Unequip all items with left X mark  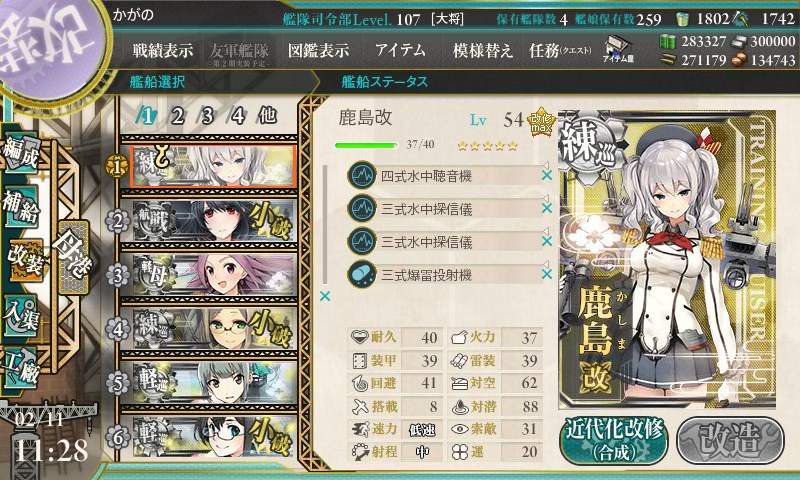[324, 296]
